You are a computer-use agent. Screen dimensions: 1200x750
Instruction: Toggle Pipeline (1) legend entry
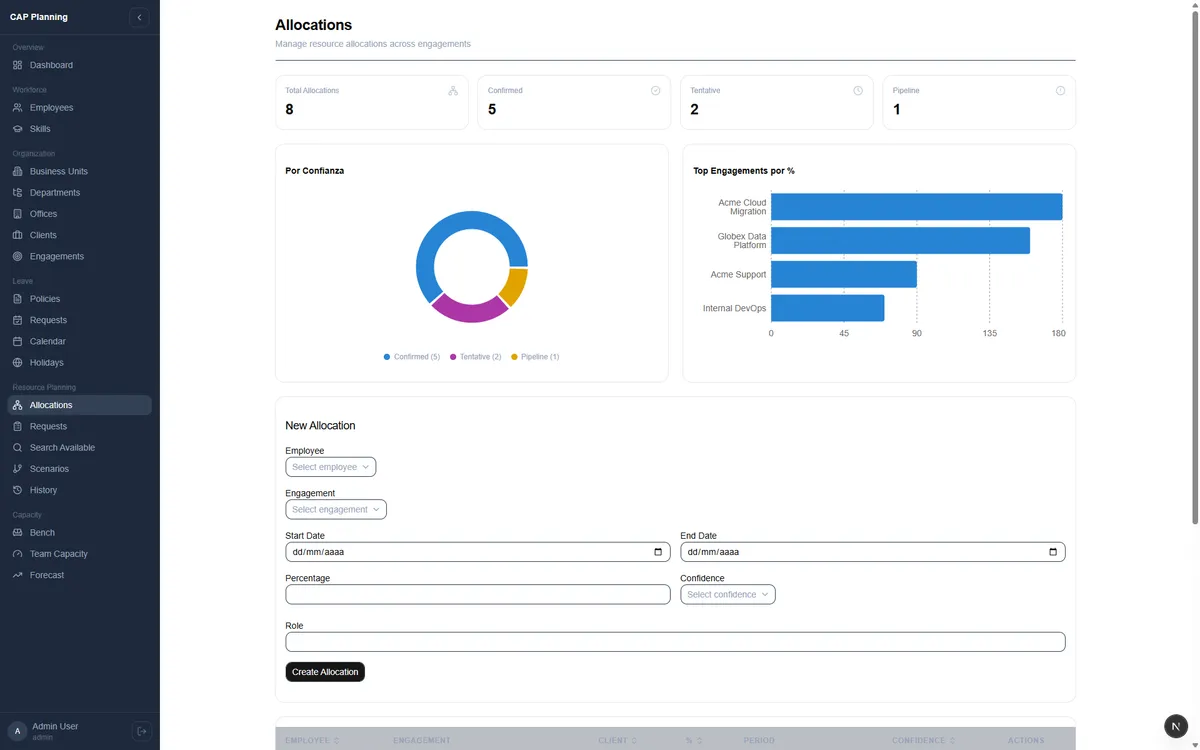click(x=535, y=357)
